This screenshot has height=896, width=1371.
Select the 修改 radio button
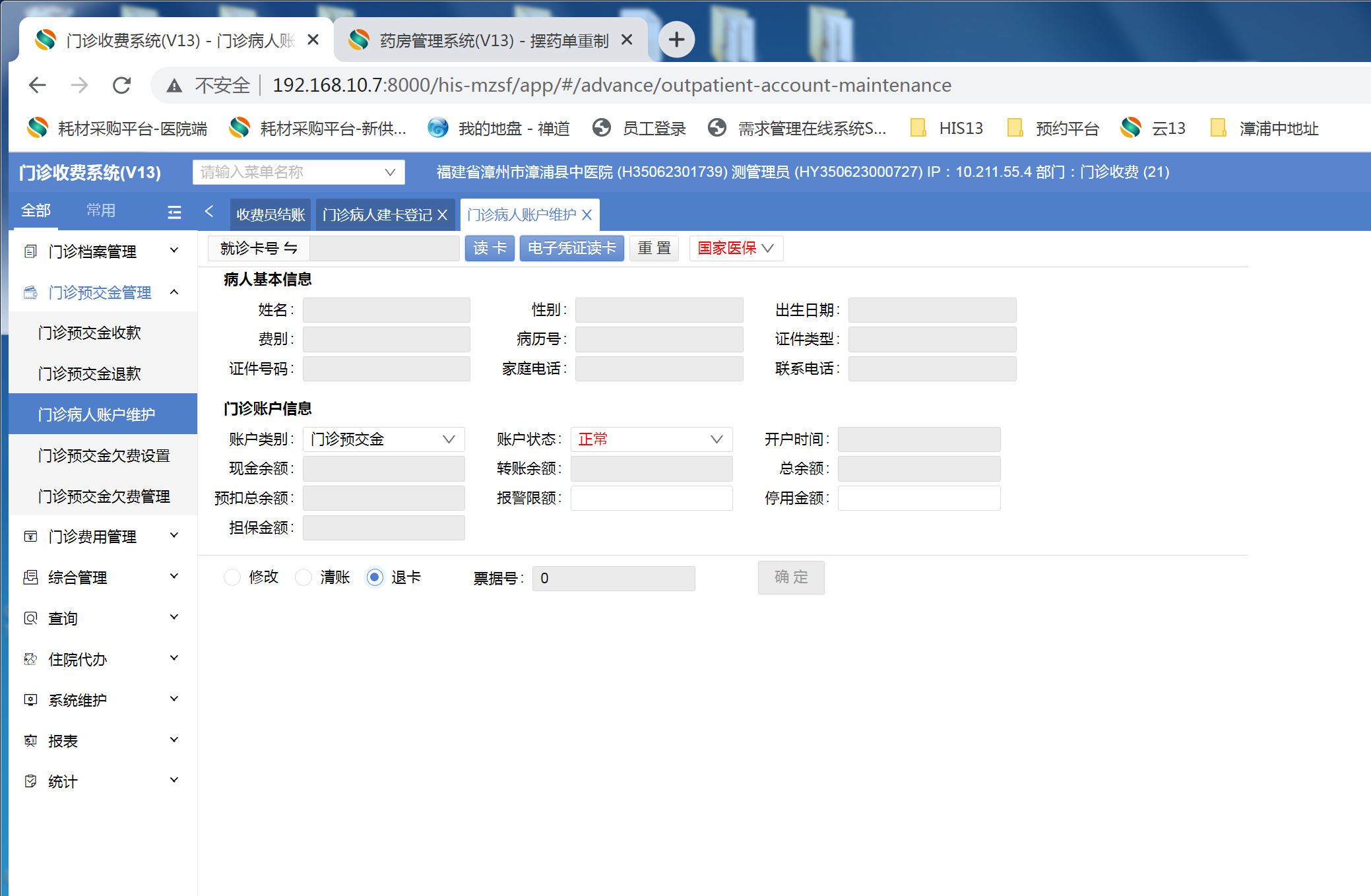click(x=232, y=577)
